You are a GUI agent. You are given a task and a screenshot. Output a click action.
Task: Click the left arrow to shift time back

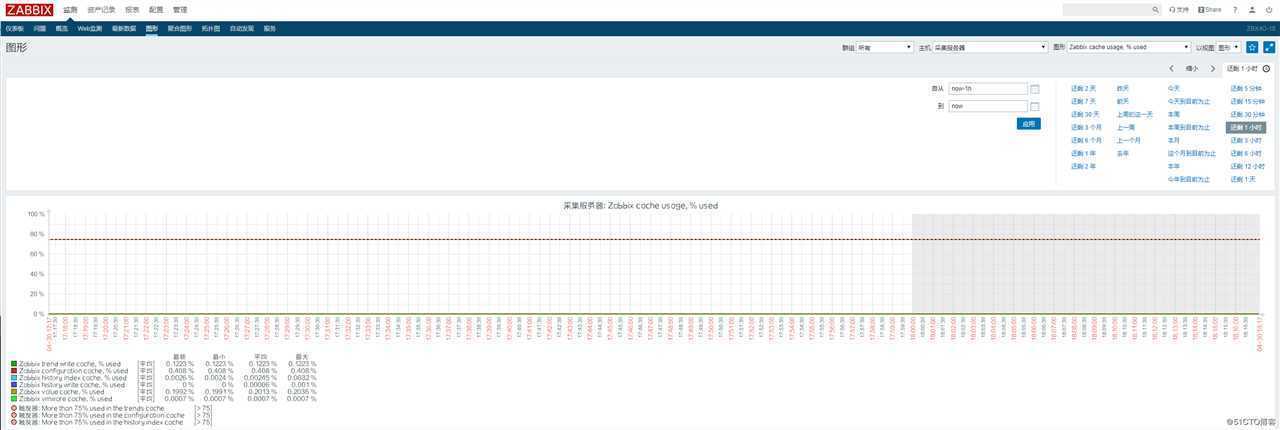pos(1171,69)
